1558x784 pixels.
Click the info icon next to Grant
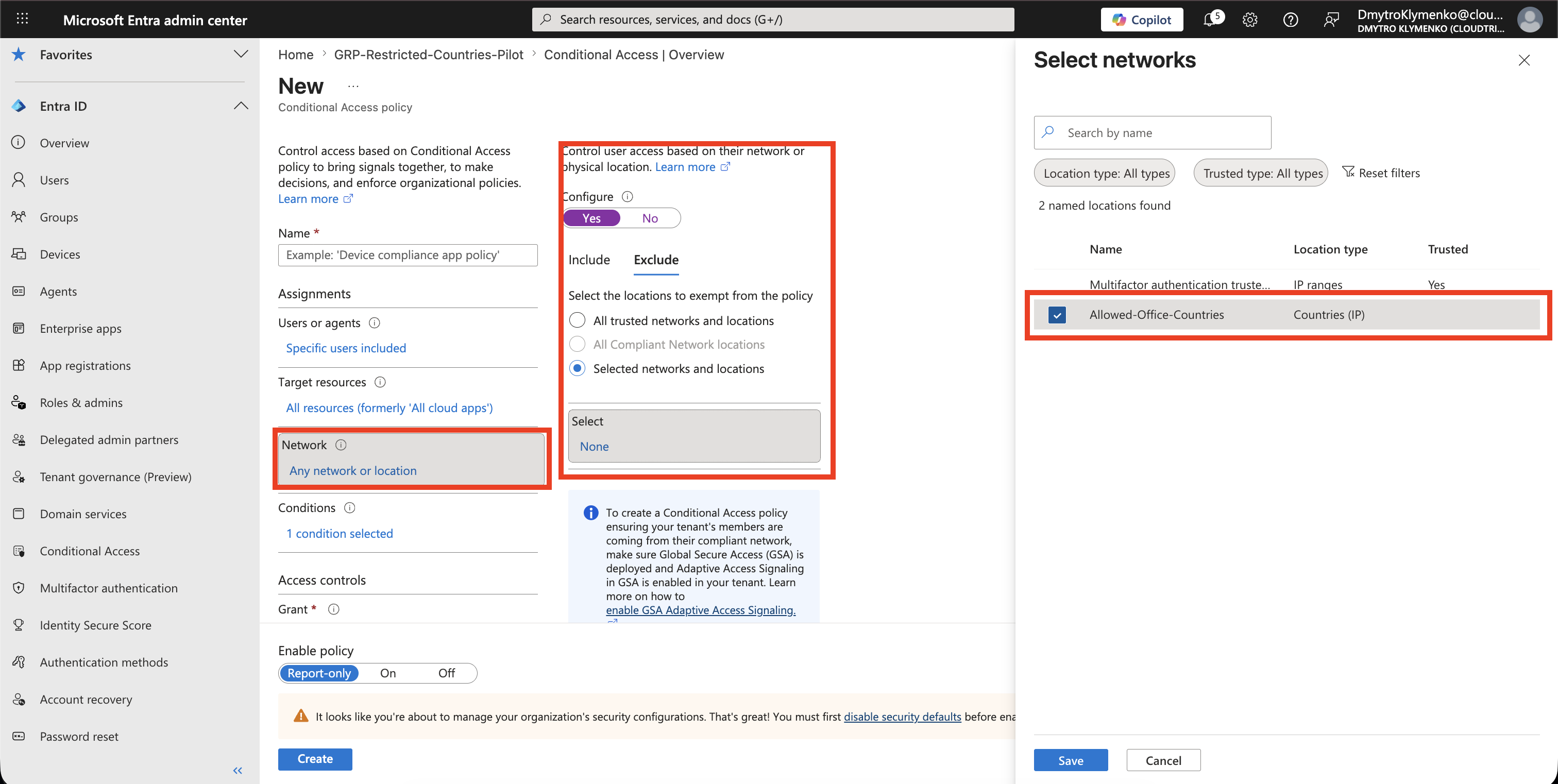coord(334,609)
